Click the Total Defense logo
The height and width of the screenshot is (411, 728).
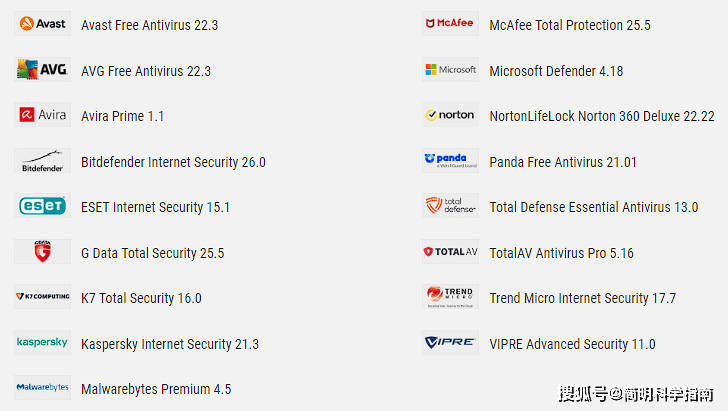pyautogui.click(x=450, y=206)
